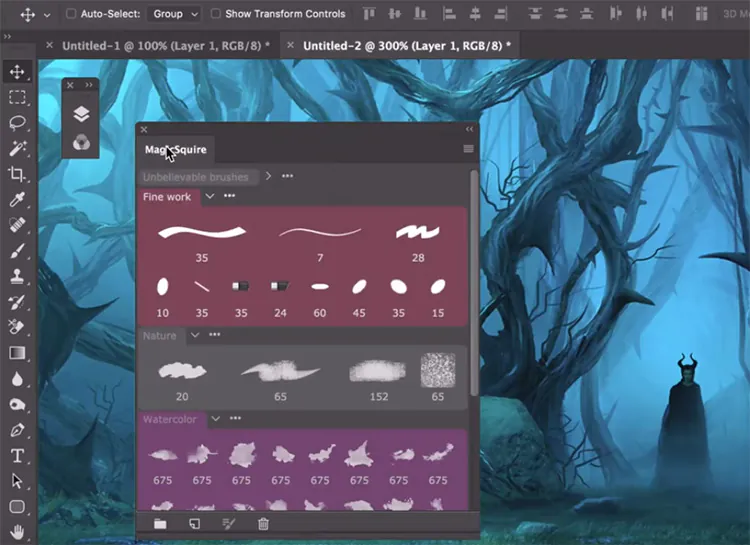Open Move tool preset picker arrow
Screen dimensions: 750x545
47,15
